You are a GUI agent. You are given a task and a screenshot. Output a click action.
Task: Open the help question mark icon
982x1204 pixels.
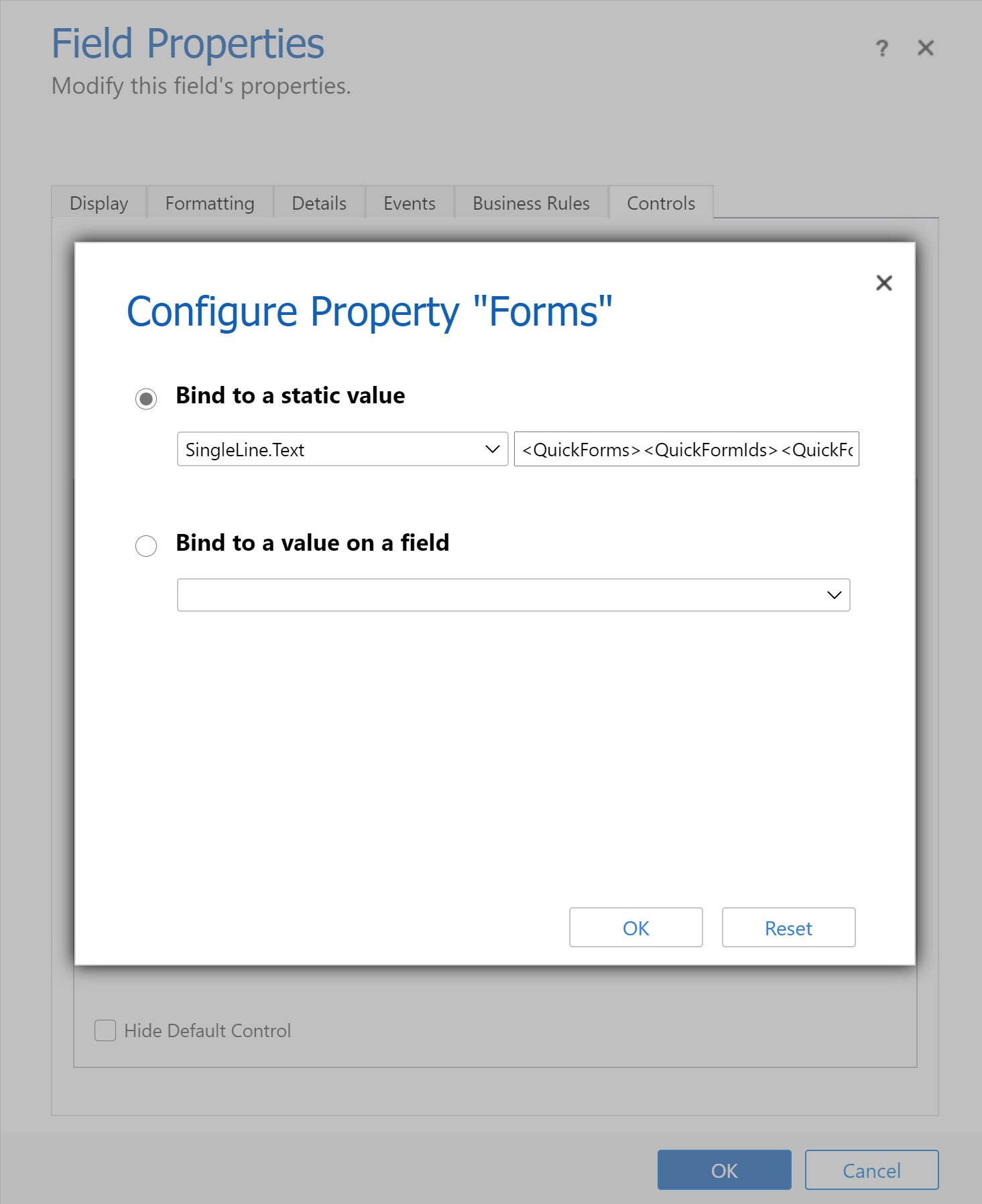pos(882,48)
